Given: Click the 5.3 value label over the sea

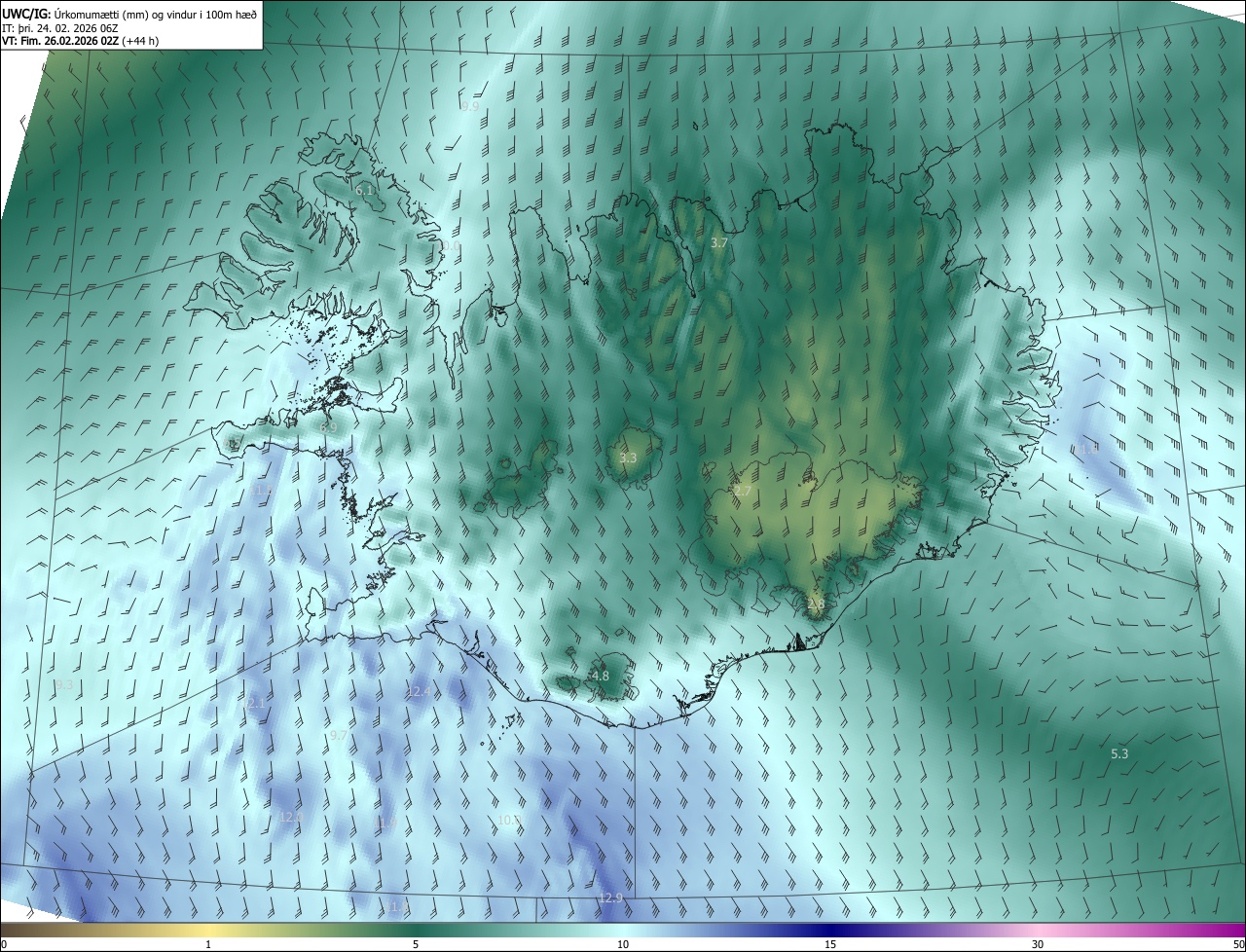Looking at the screenshot, I should point(1119,753).
